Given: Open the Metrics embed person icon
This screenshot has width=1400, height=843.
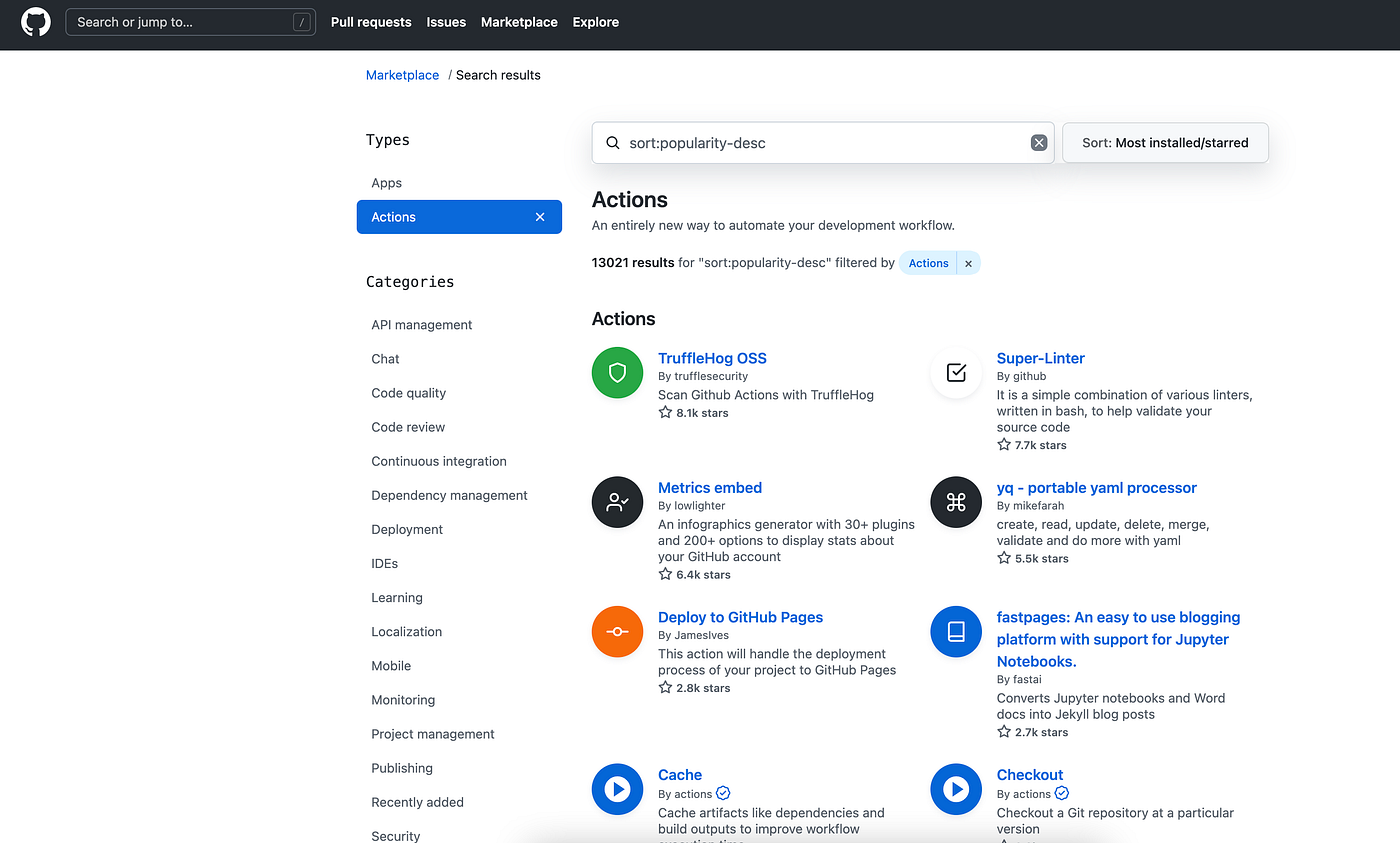Looking at the screenshot, I should tap(617, 502).
